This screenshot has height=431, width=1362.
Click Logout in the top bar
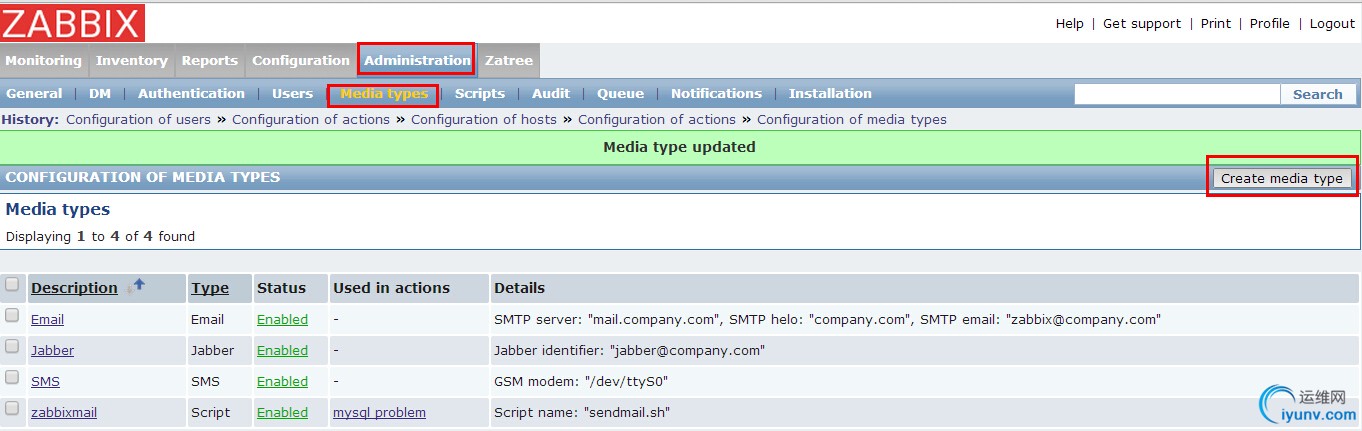(x=1332, y=23)
